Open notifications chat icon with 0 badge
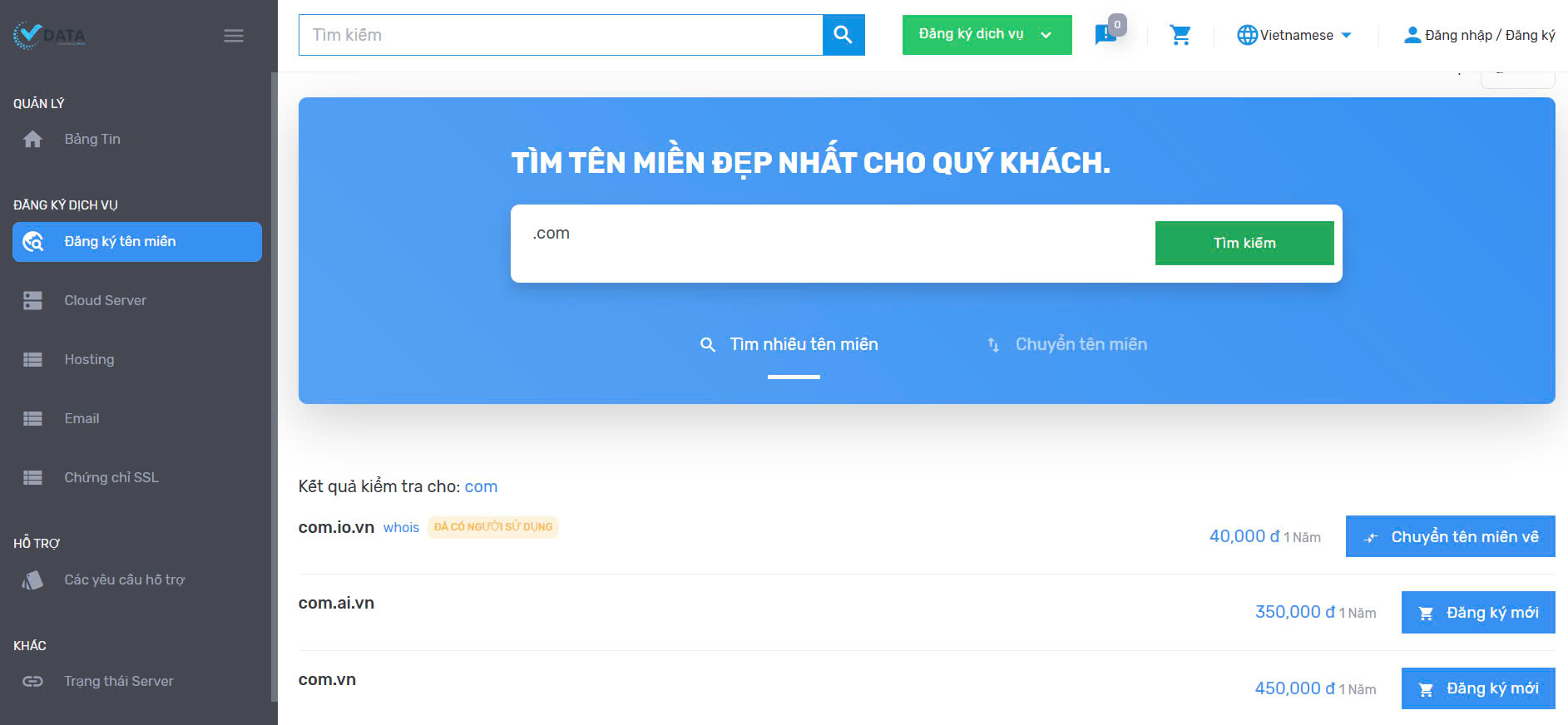The height and width of the screenshot is (725, 1568). click(1107, 34)
